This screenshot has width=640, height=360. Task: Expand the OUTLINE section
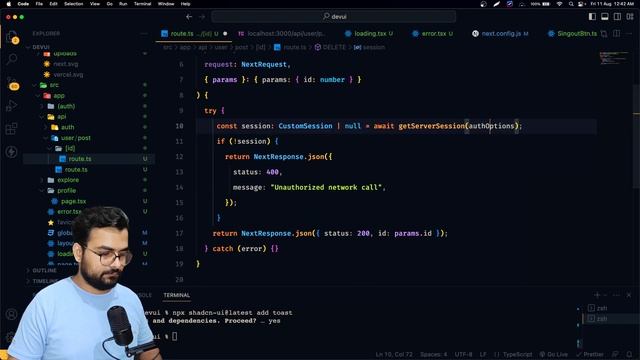tap(44, 271)
